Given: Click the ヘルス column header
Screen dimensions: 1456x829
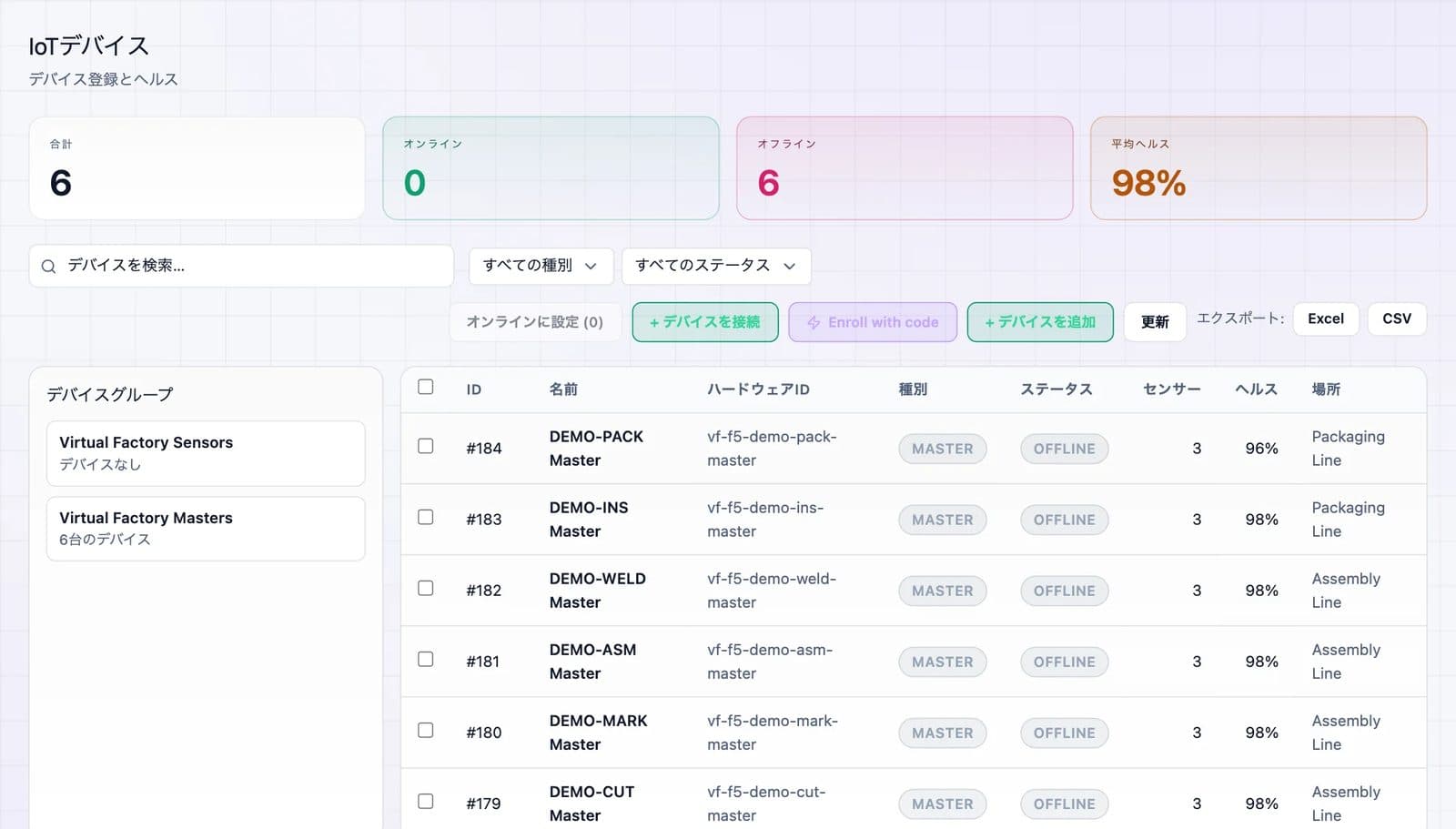Looking at the screenshot, I should [x=1256, y=389].
